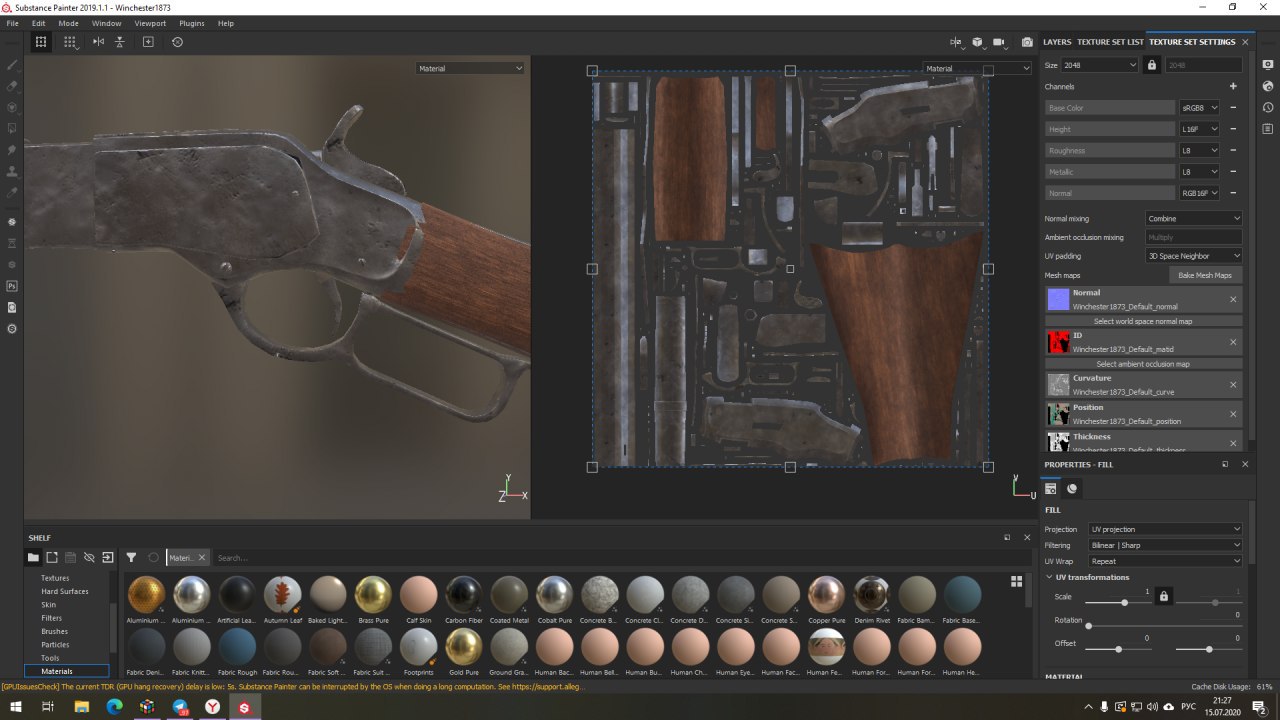Select the Material picker eyedropper tool

coord(13,193)
